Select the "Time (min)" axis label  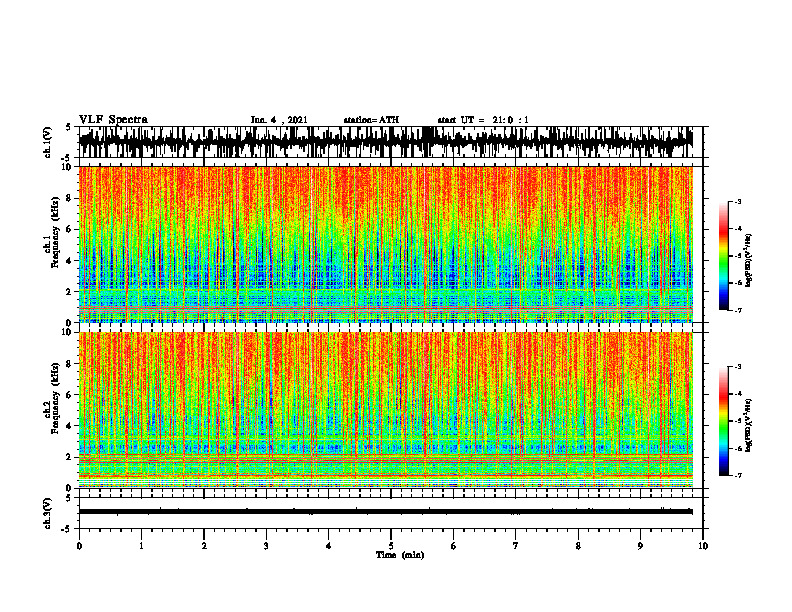pyautogui.click(x=400, y=555)
